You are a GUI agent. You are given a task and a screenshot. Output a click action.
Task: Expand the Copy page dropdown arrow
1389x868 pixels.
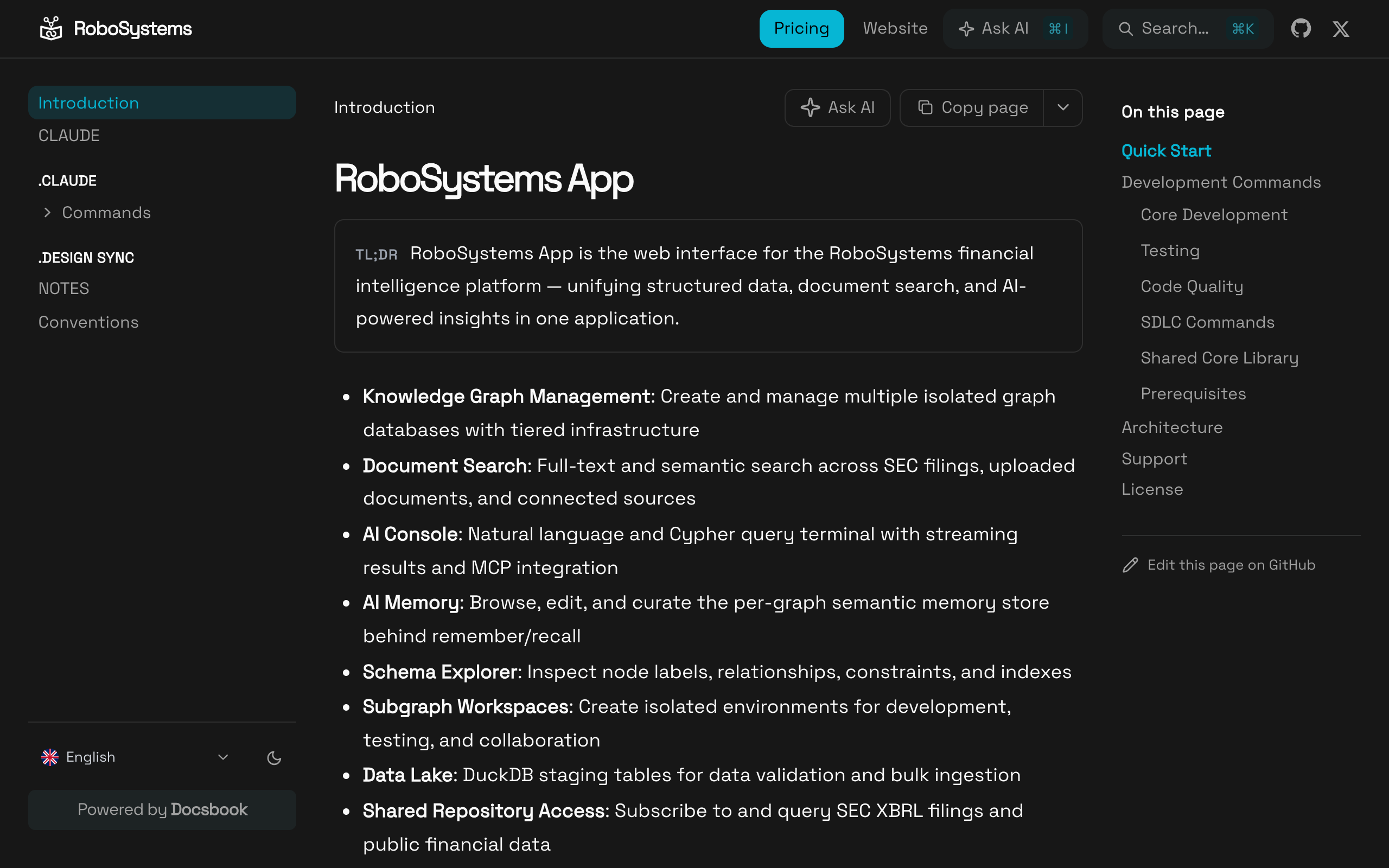pos(1063,107)
